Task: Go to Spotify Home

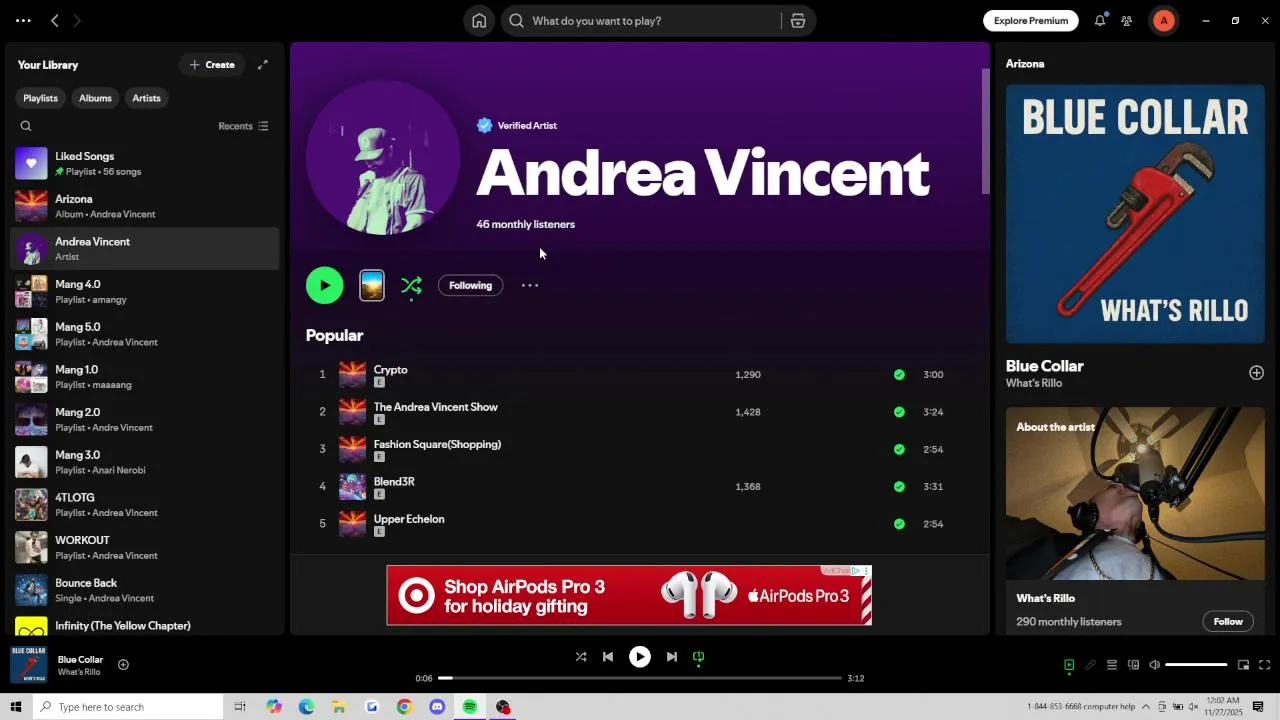Action: pos(479,21)
